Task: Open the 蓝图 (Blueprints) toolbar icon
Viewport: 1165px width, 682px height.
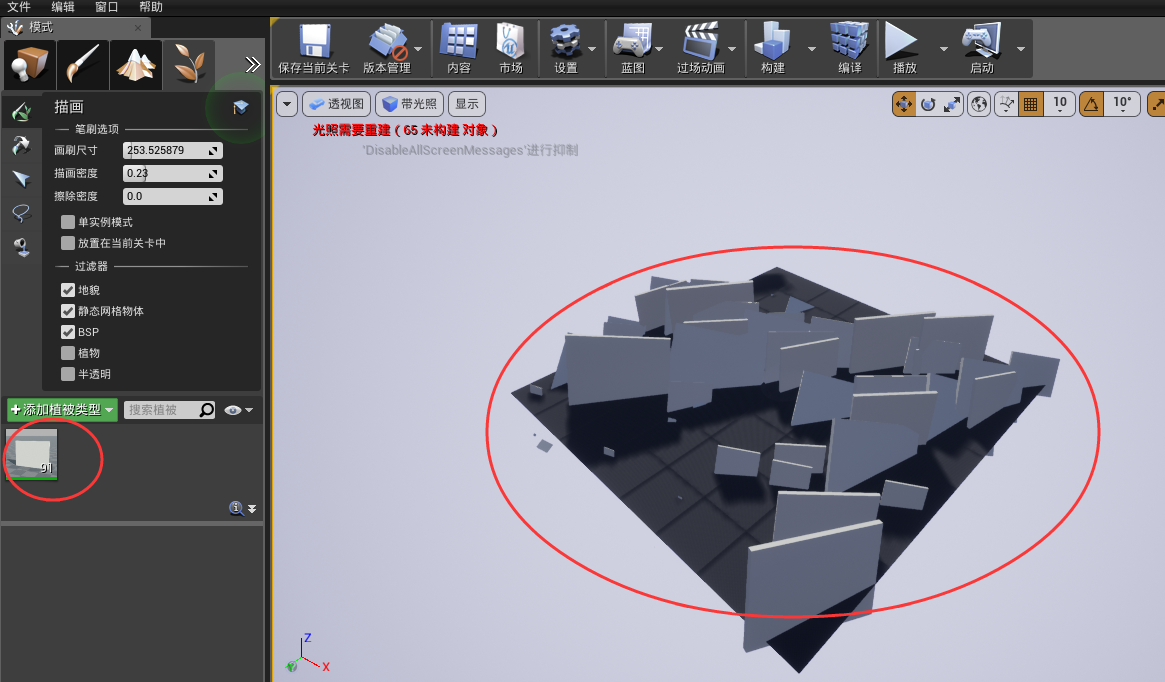Action: (635, 44)
